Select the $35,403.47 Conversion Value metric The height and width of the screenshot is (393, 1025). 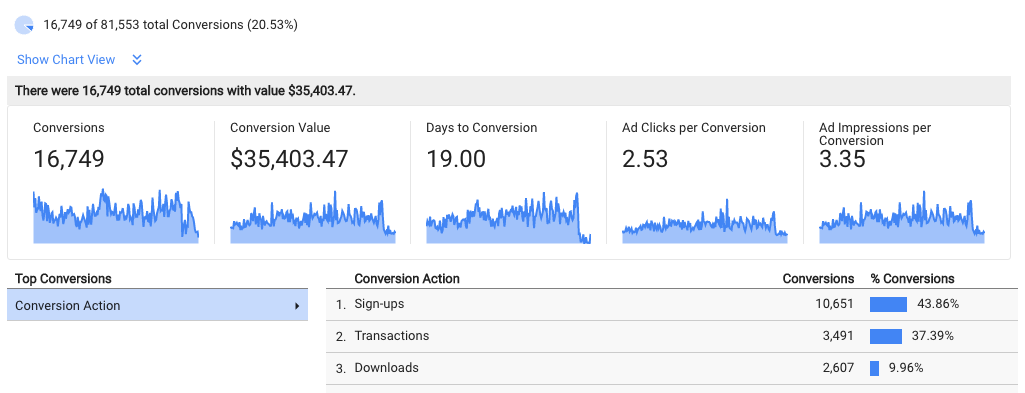pos(289,159)
